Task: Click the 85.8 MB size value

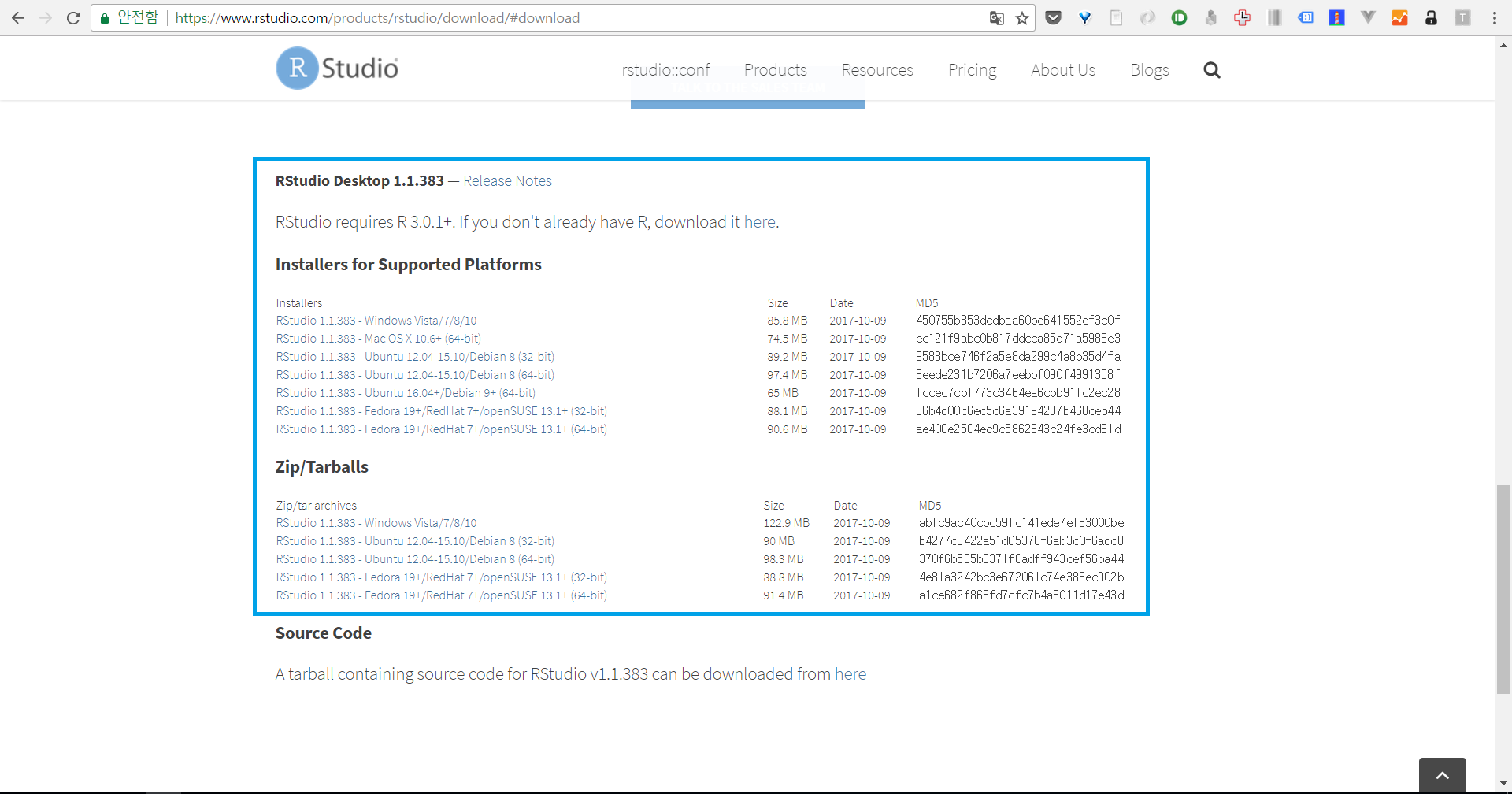Action: (787, 321)
